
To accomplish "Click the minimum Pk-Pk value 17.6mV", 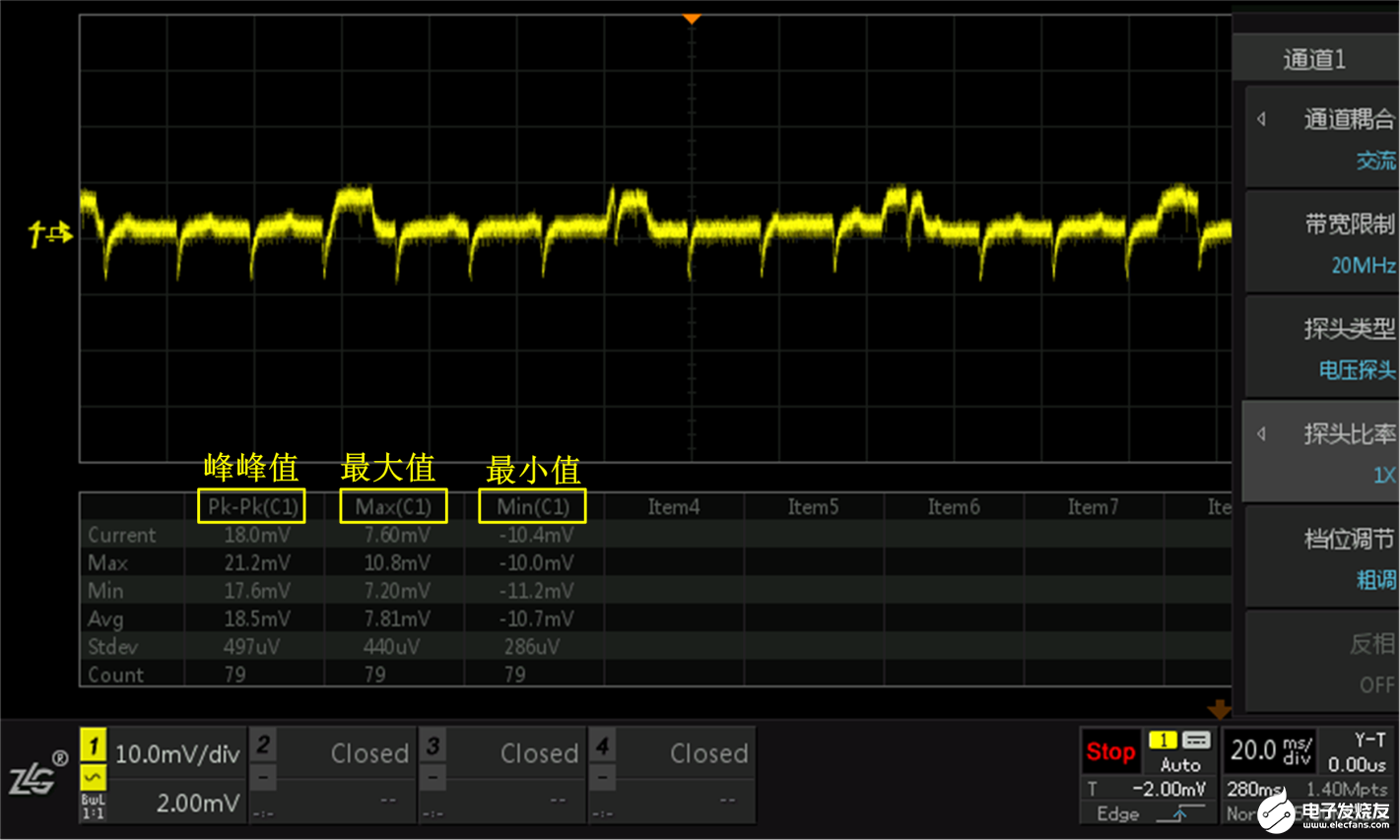I will click(x=257, y=591).
